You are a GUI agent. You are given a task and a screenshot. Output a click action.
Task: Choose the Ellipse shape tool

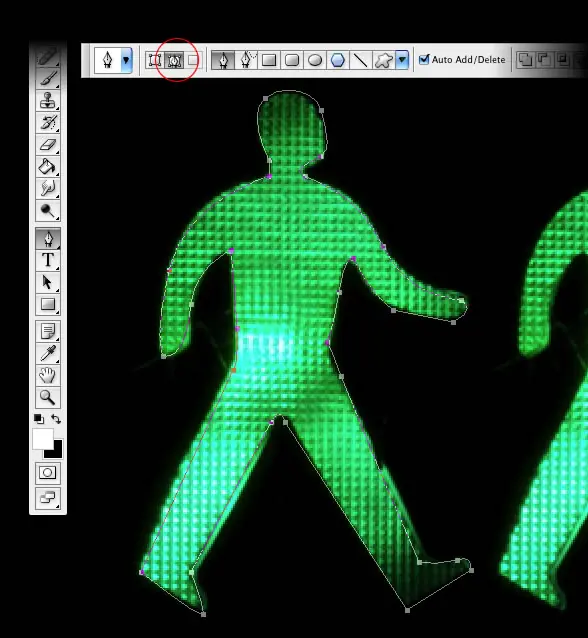pyautogui.click(x=315, y=60)
